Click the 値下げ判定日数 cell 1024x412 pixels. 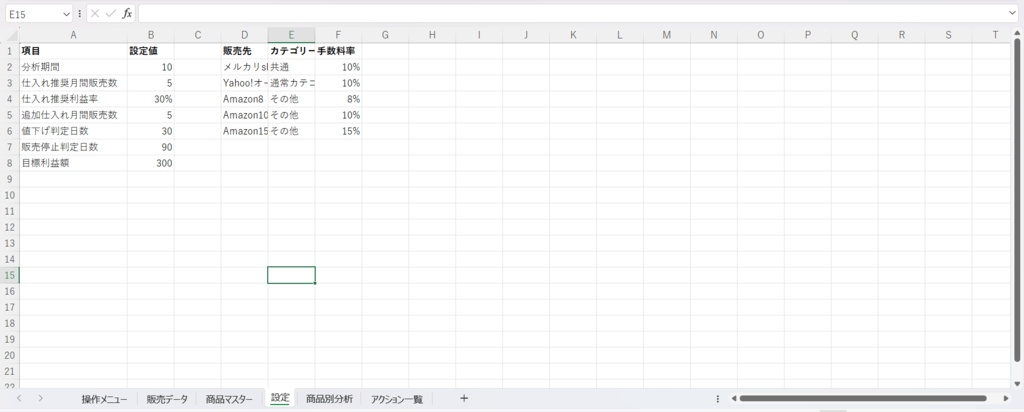(73, 131)
